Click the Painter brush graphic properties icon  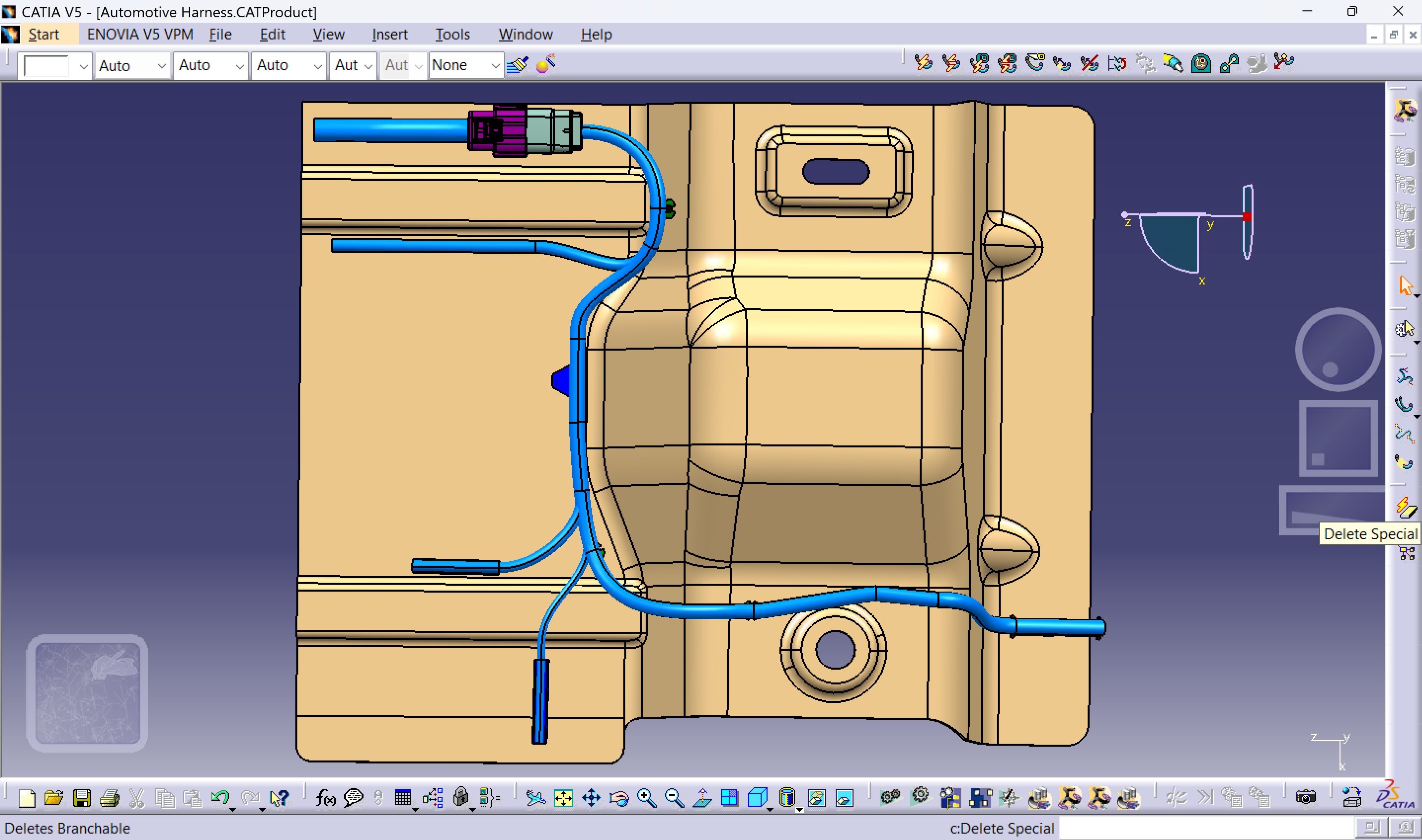(517, 65)
